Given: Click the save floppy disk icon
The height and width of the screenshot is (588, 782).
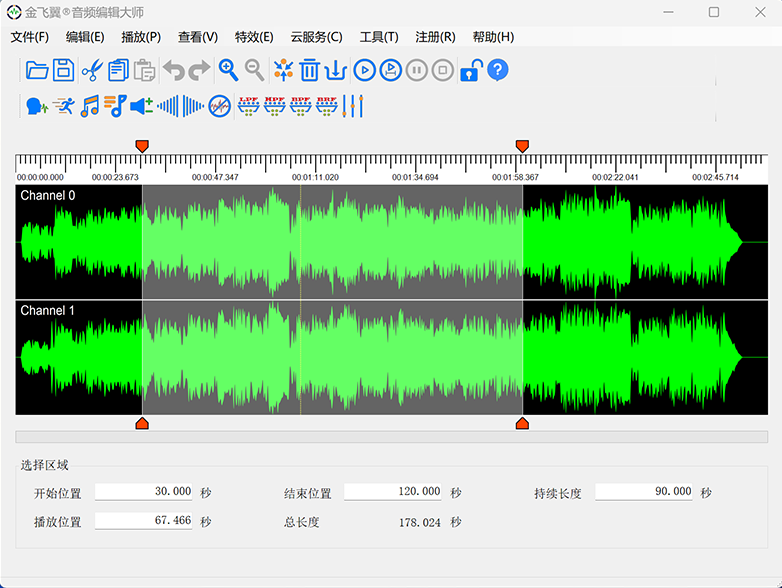Looking at the screenshot, I should click(x=64, y=70).
